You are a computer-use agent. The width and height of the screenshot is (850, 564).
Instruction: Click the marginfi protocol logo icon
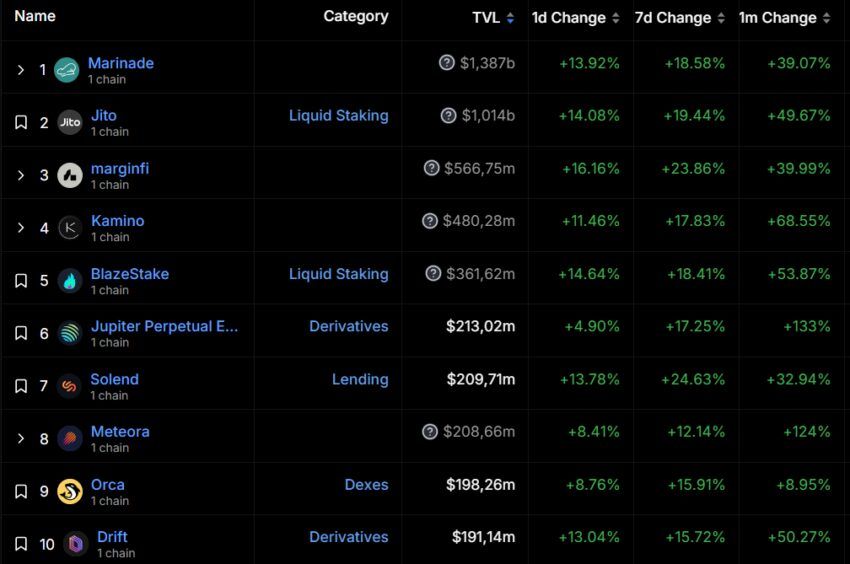coord(70,175)
